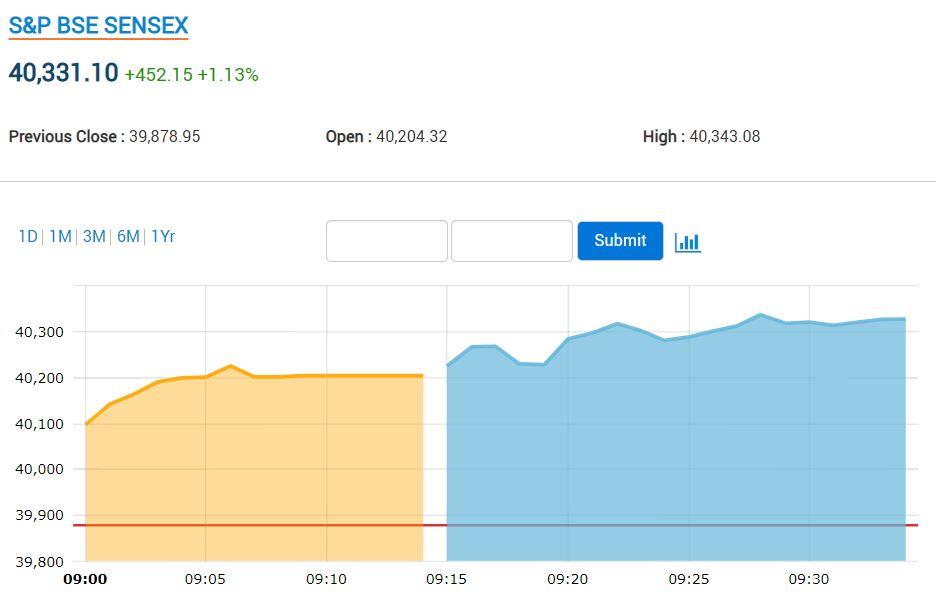The image size is (936, 599).
Task: Click the Previous Close value 39,878.95
Action: pos(164,136)
